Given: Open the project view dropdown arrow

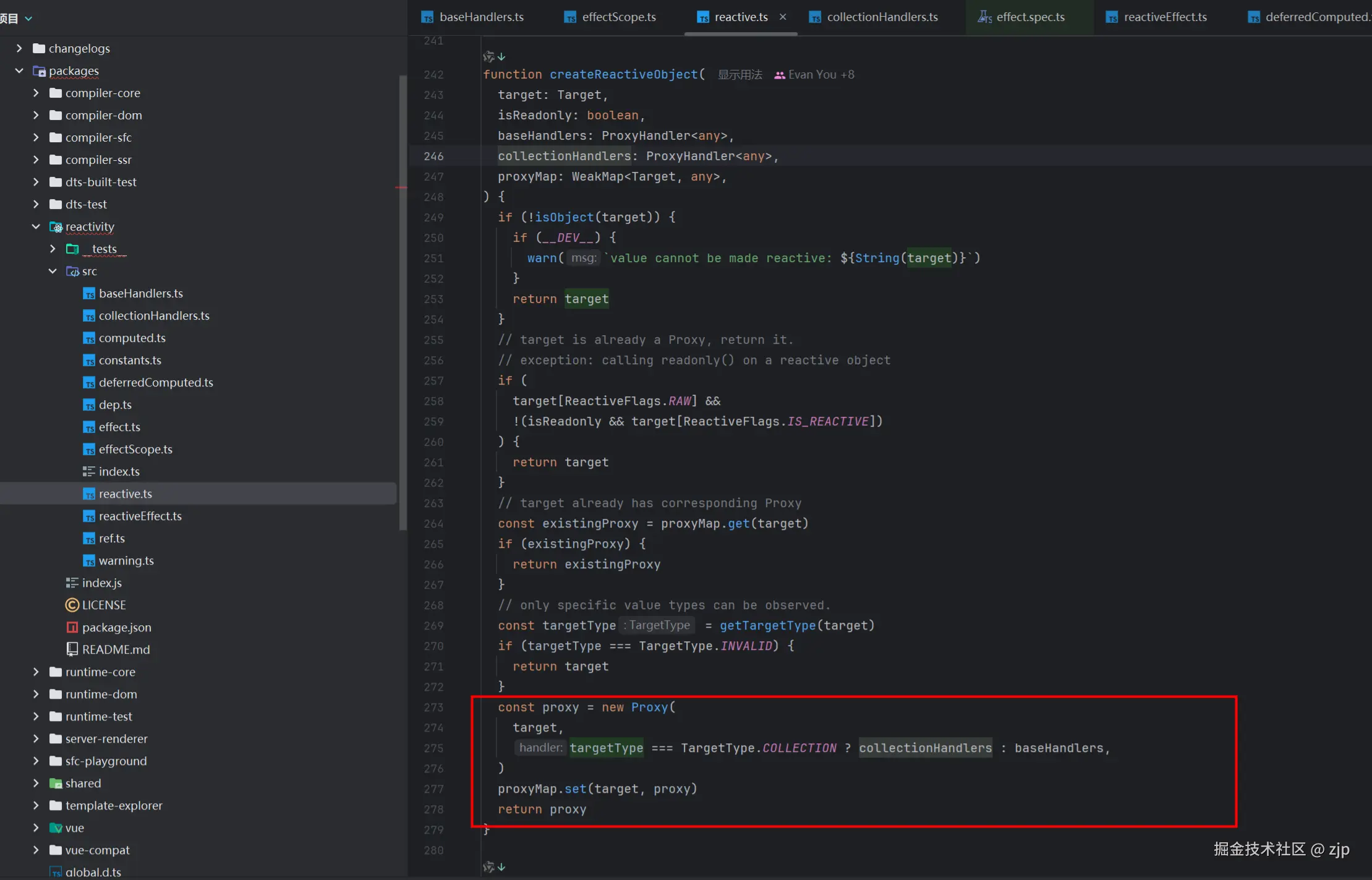Looking at the screenshot, I should pyautogui.click(x=28, y=19).
